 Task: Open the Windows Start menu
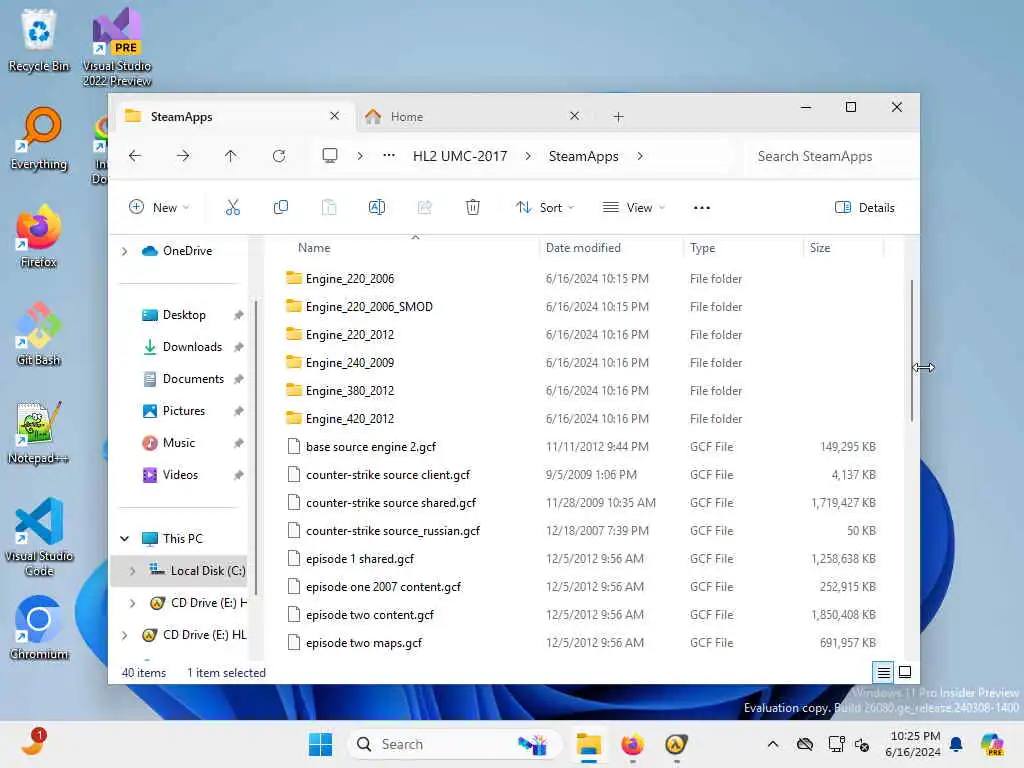tap(320, 744)
